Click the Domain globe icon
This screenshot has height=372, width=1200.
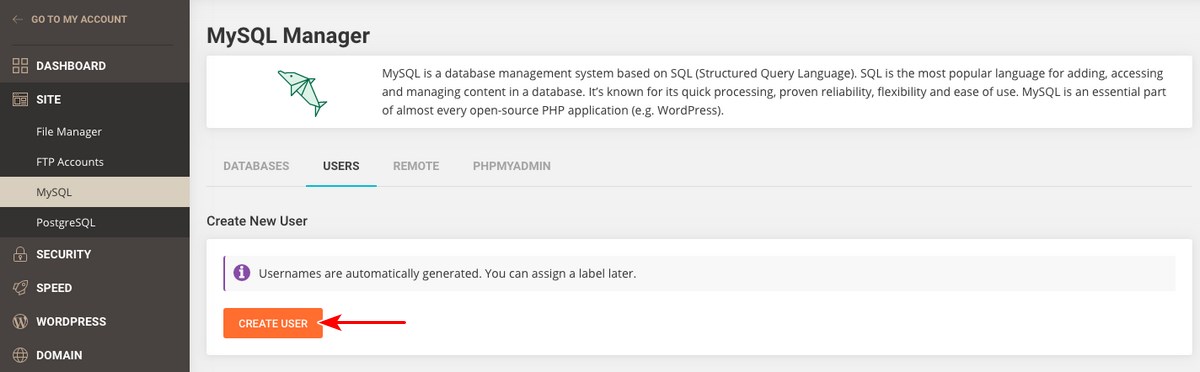19,355
